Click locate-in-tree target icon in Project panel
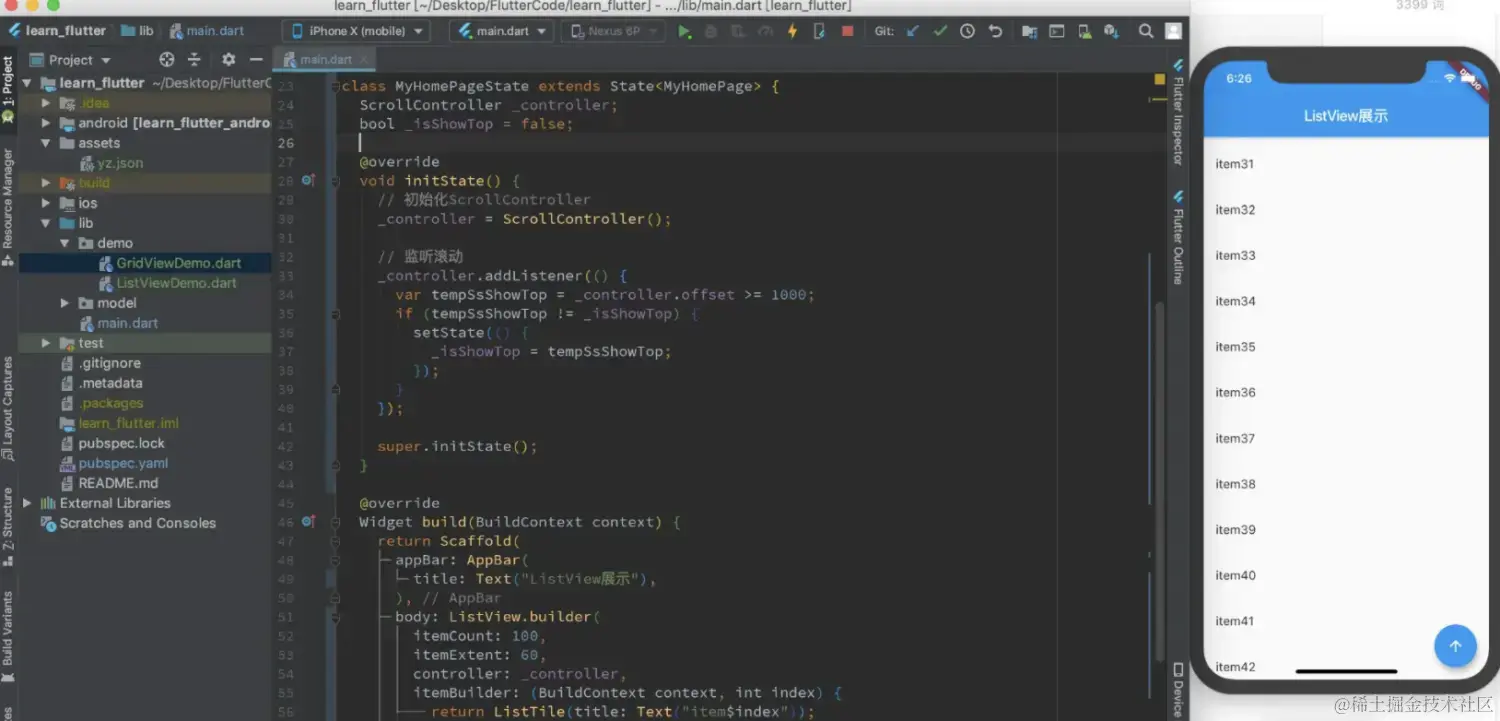This screenshot has width=1500, height=721. tap(167, 60)
